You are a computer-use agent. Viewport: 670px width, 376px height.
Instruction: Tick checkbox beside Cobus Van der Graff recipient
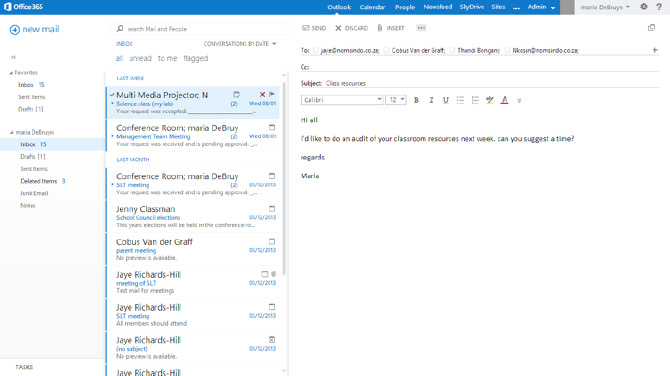pos(386,50)
